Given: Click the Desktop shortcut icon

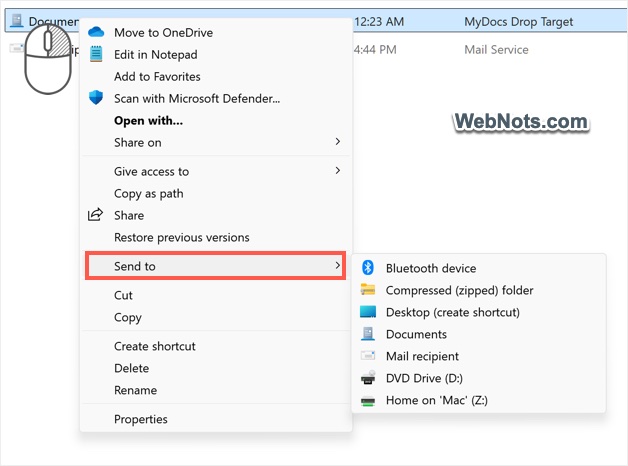Looking at the screenshot, I should pyautogui.click(x=368, y=311).
